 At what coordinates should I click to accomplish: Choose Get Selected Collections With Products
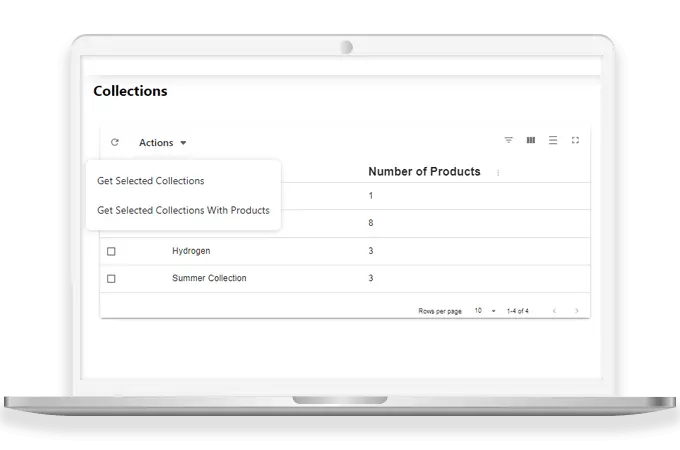(x=183, y=210)
